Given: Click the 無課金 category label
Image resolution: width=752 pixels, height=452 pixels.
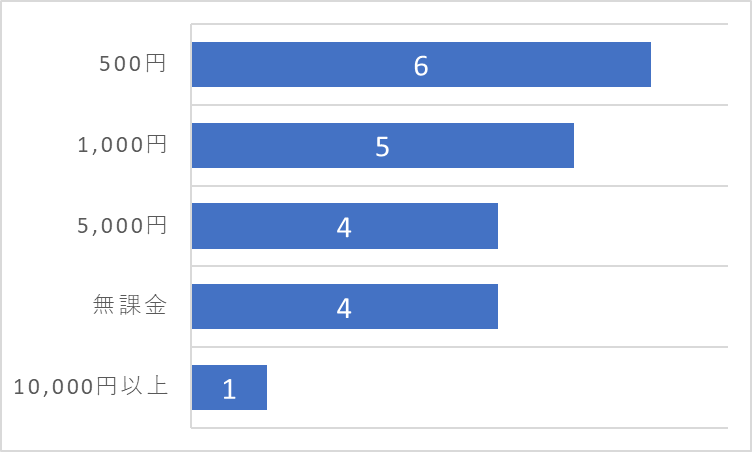Looking at the screenshot, I should 129,305.
